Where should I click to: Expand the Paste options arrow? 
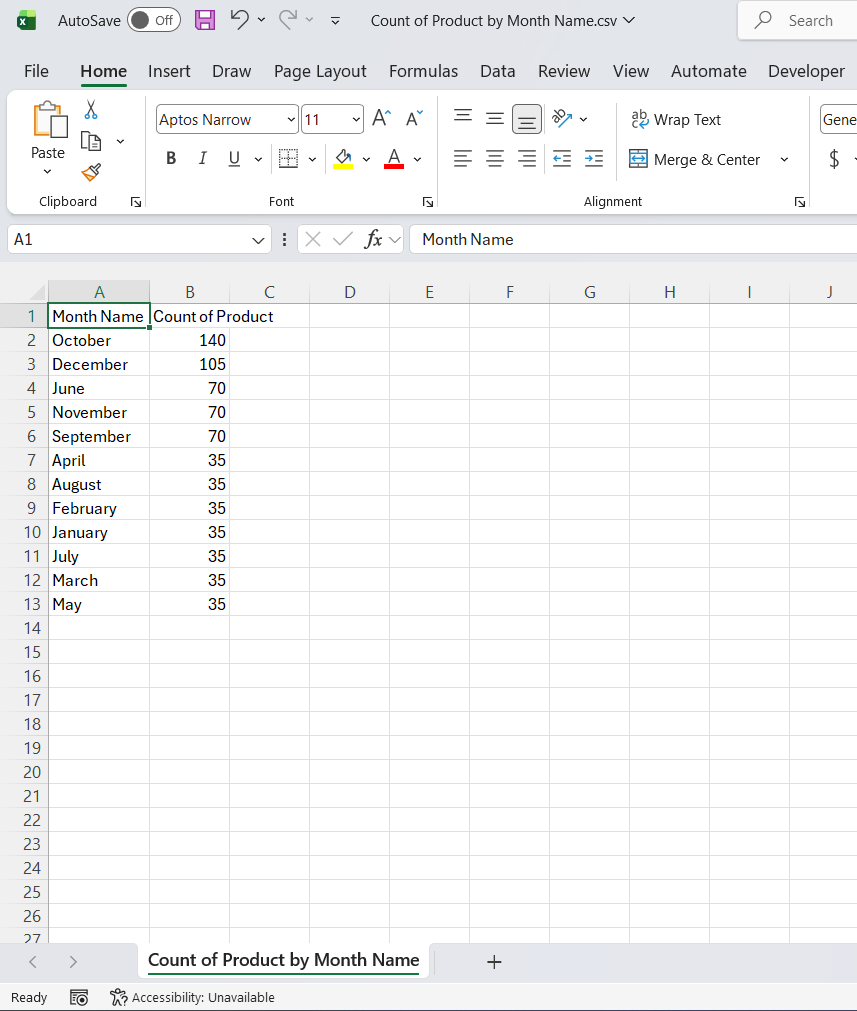tap(47, 172)
